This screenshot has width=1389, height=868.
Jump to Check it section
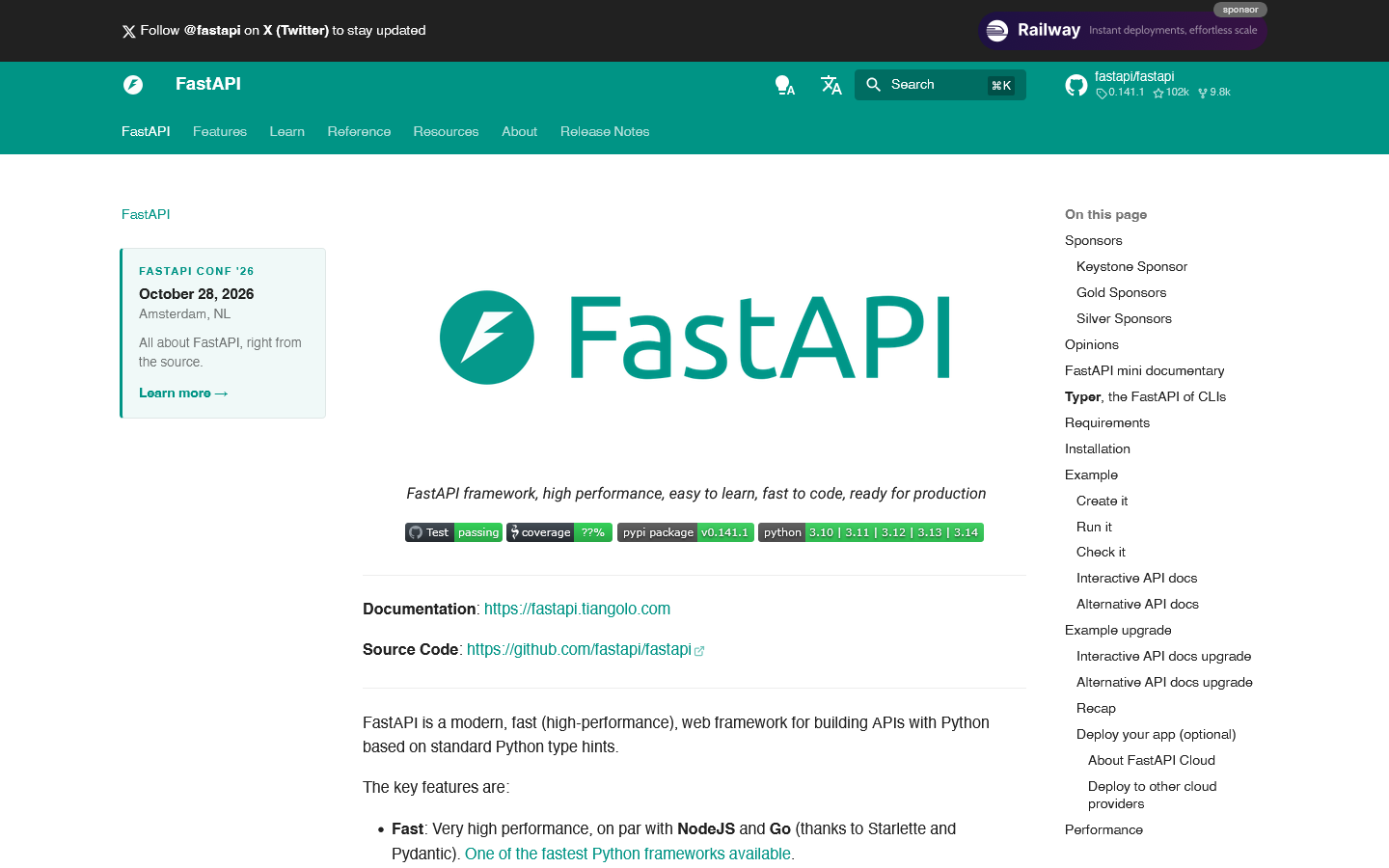[1101, 552]
